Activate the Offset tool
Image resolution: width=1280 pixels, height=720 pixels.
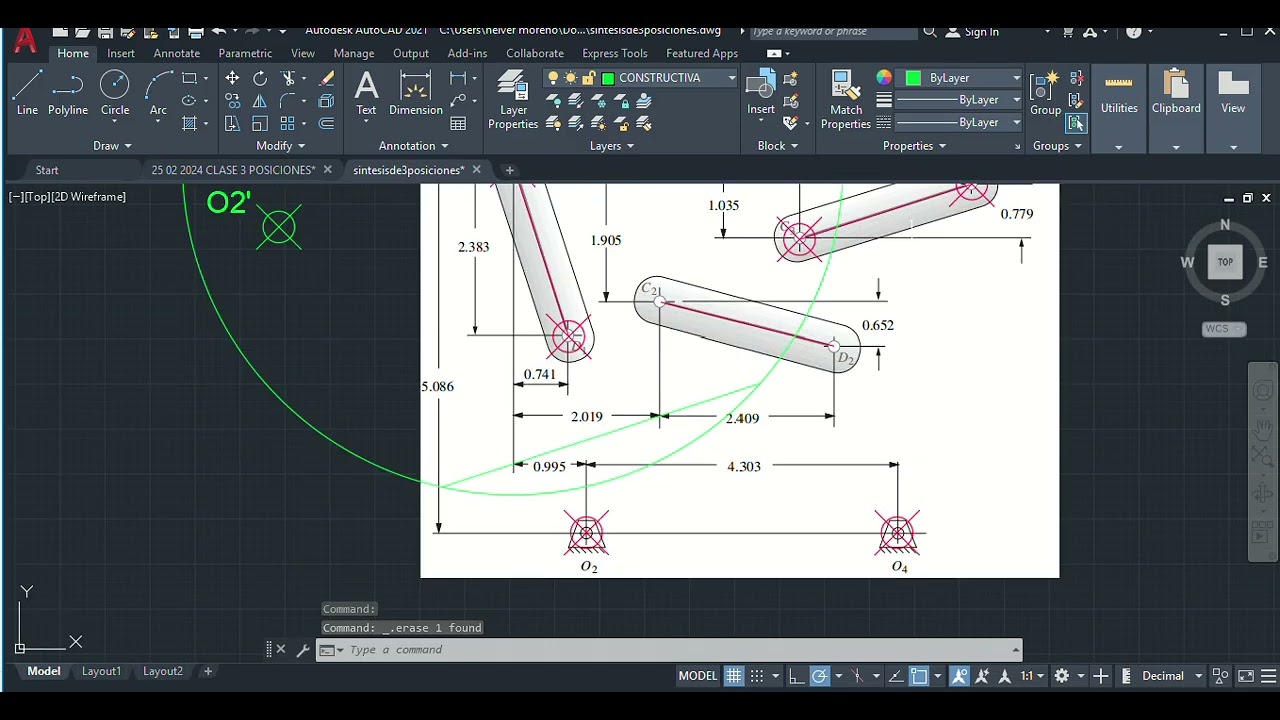point(326,124)
